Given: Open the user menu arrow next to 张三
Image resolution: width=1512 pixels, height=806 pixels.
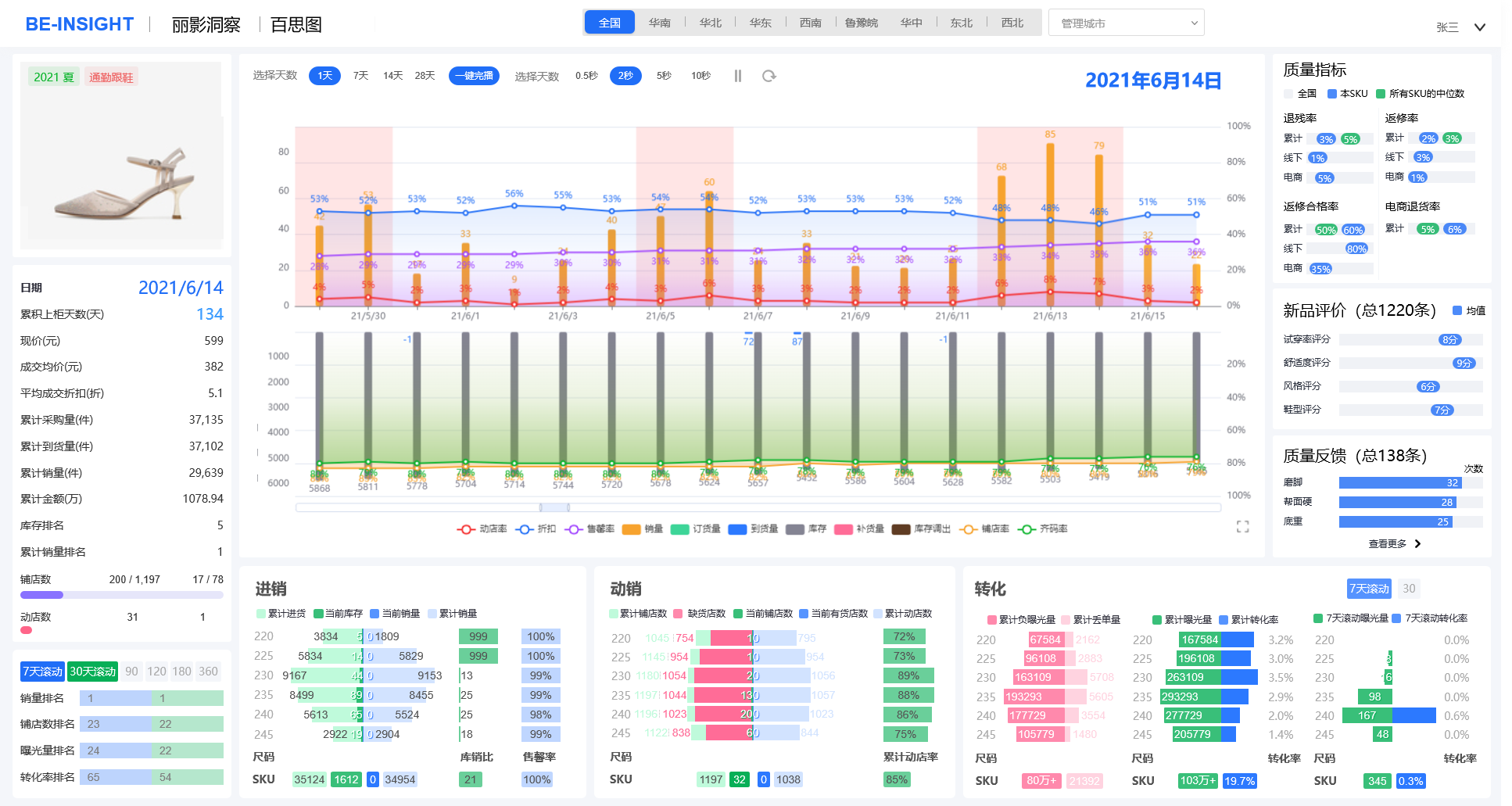Looking at the screenshot, I should click(x=1479, y=27).
